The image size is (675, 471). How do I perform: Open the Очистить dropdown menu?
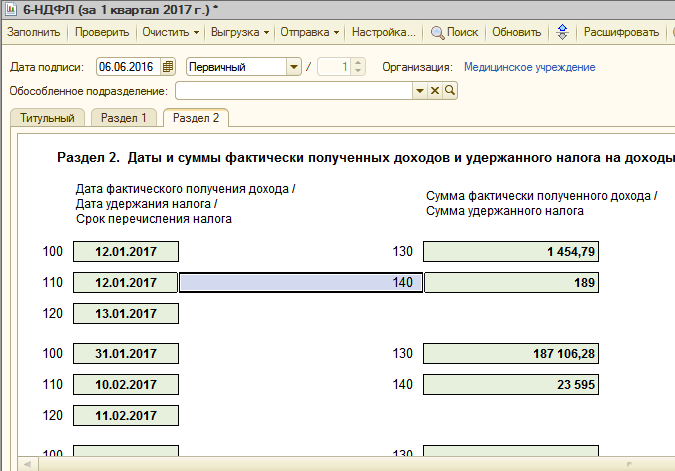tap(170, 32)
